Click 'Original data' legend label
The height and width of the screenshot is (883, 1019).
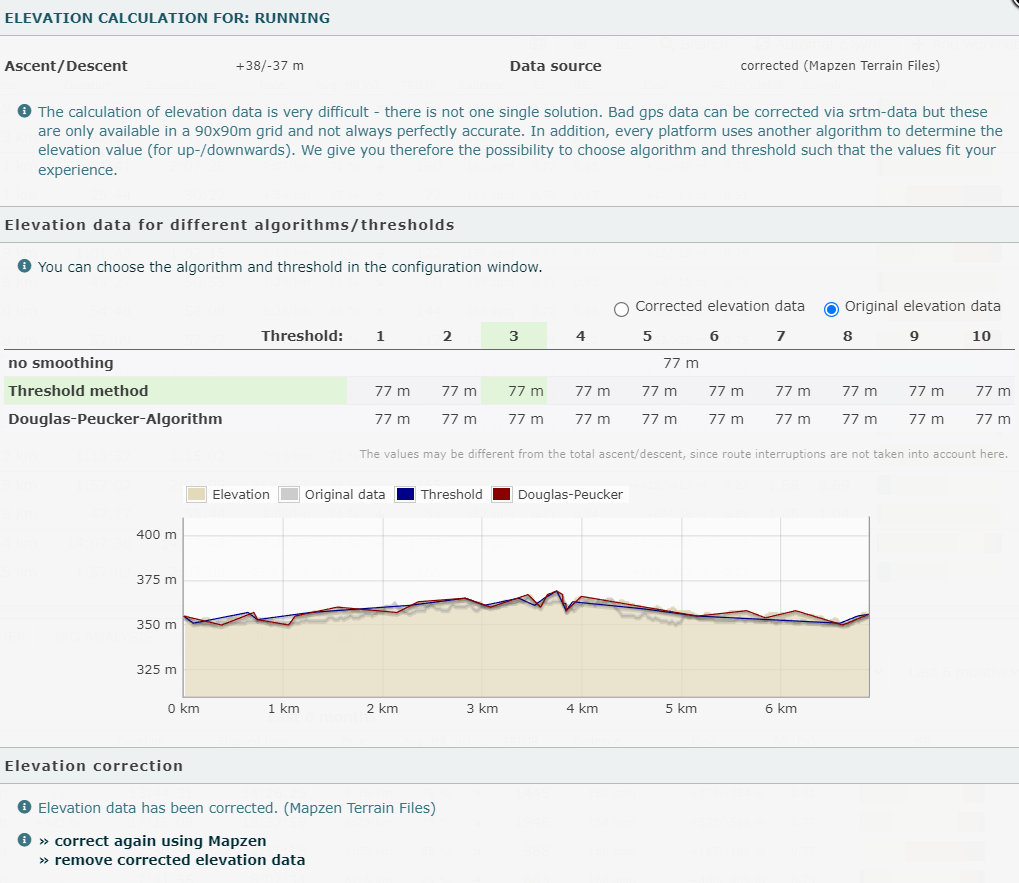pos(344,494)
